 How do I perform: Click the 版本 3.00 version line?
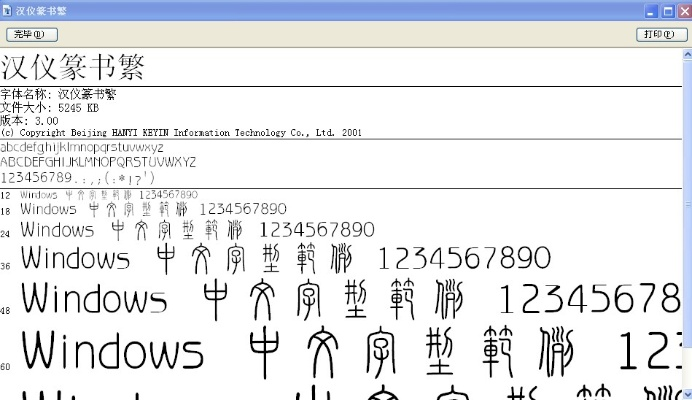tap(29, 120)
